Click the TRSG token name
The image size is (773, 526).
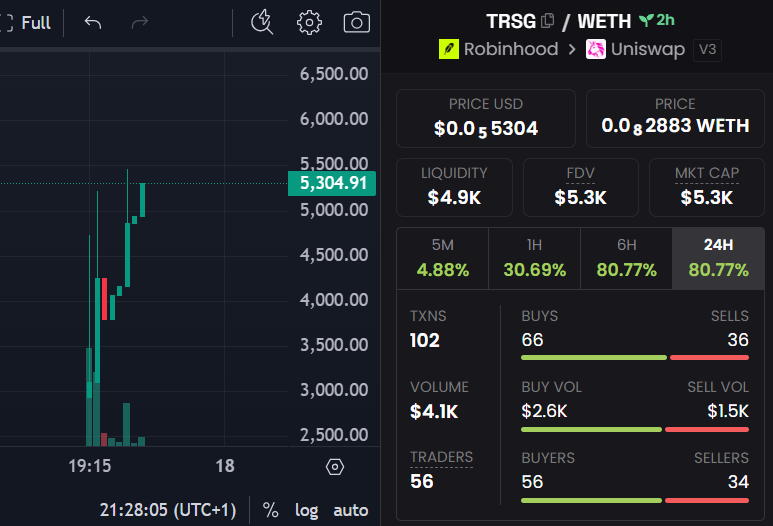[x=511, y=21]
